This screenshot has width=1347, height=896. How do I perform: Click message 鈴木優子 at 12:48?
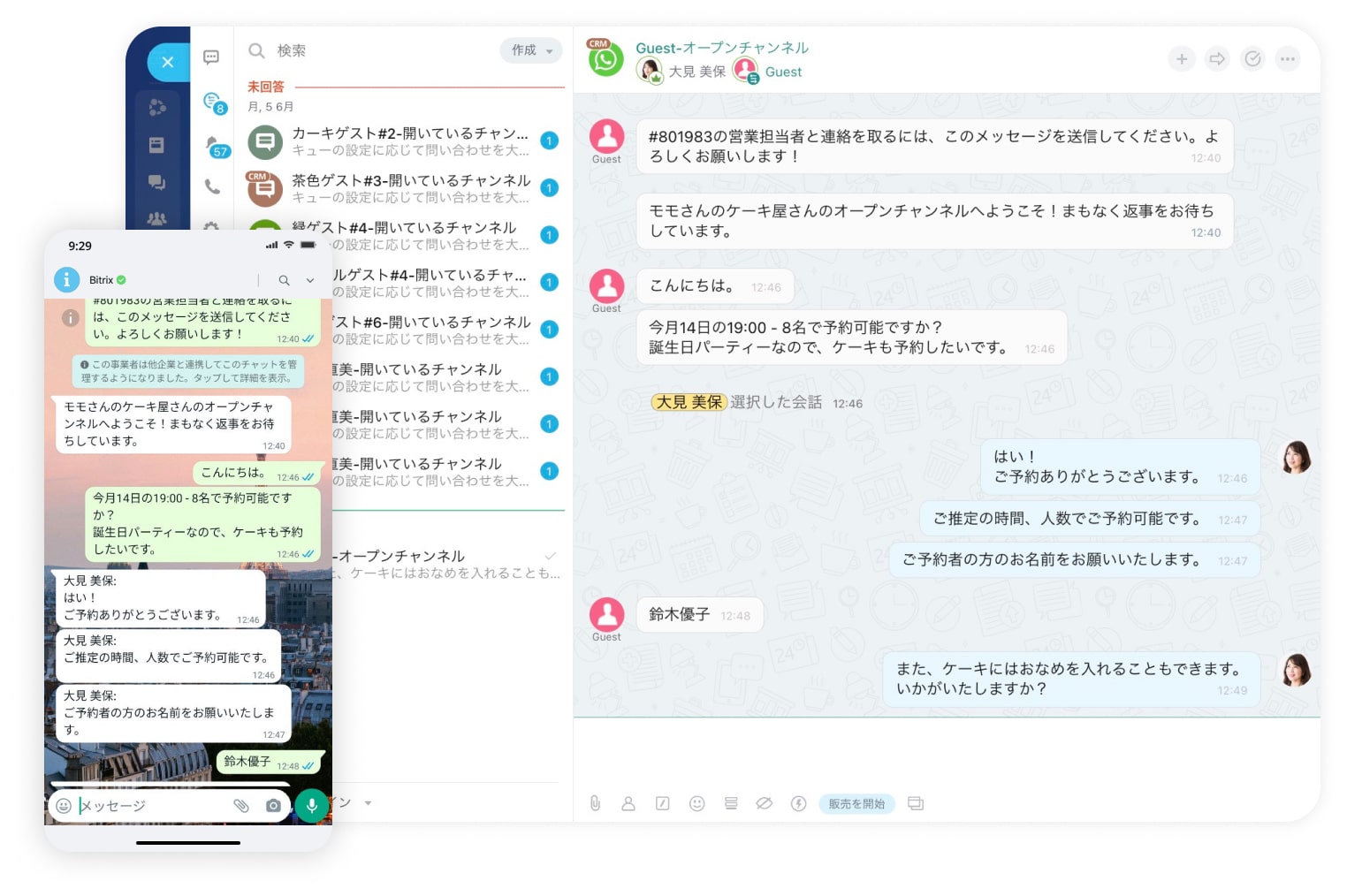(699, 614)
